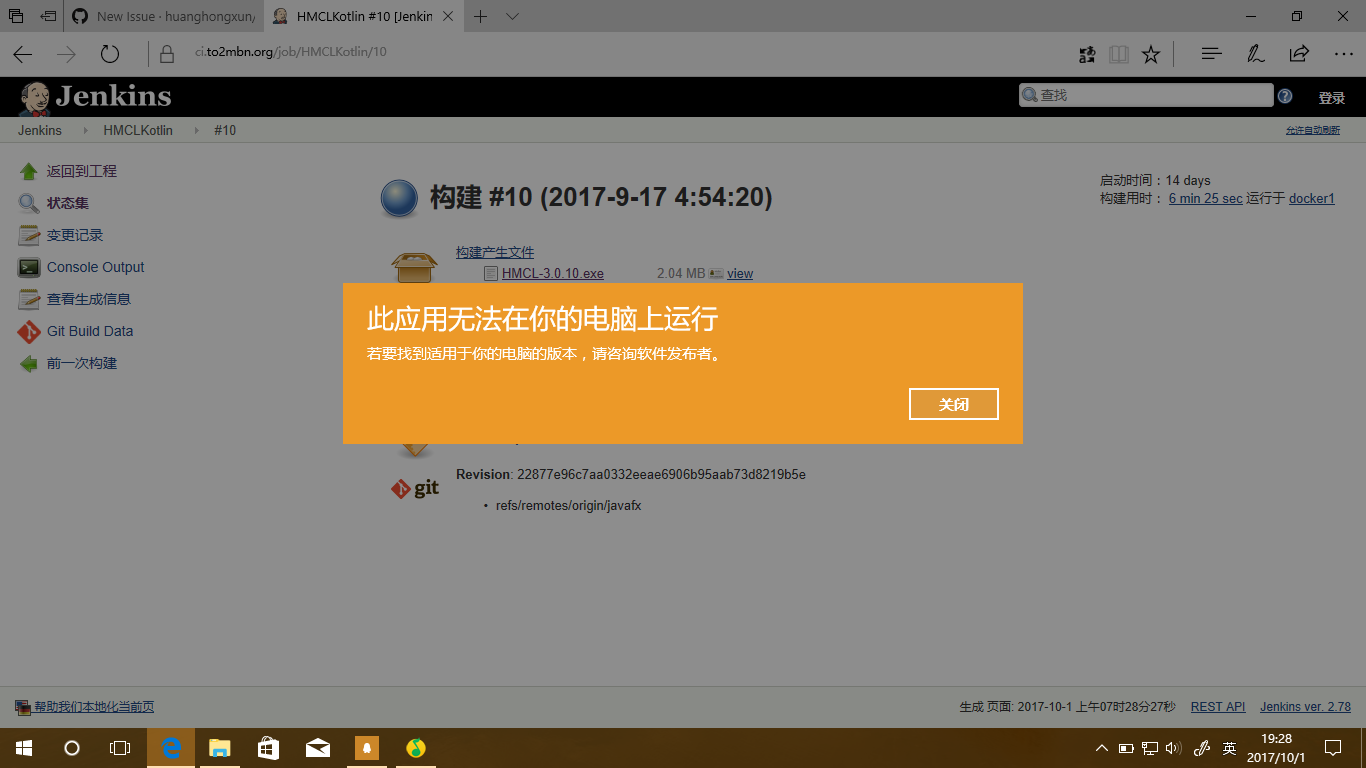The width and height of the screenshot is (1366, 768).
Task: Click the 构建产生文件 link
Action: pos(495,252)
